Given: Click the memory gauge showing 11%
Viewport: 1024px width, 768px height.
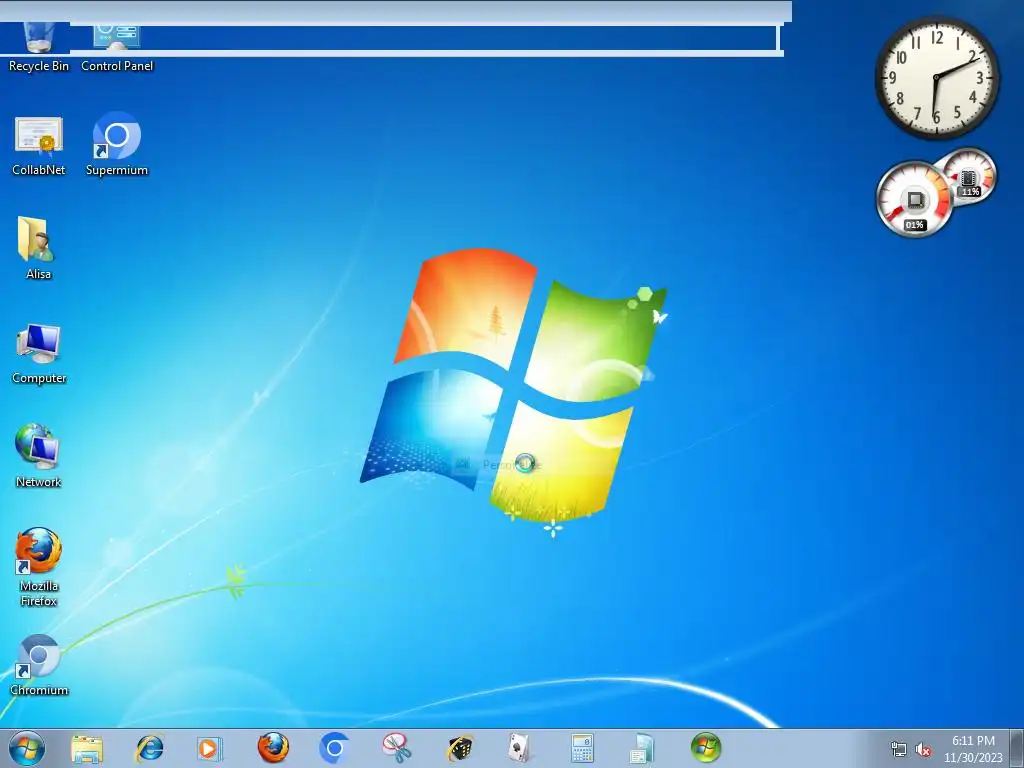Looking at the screenshot, I should coord(969,175).
